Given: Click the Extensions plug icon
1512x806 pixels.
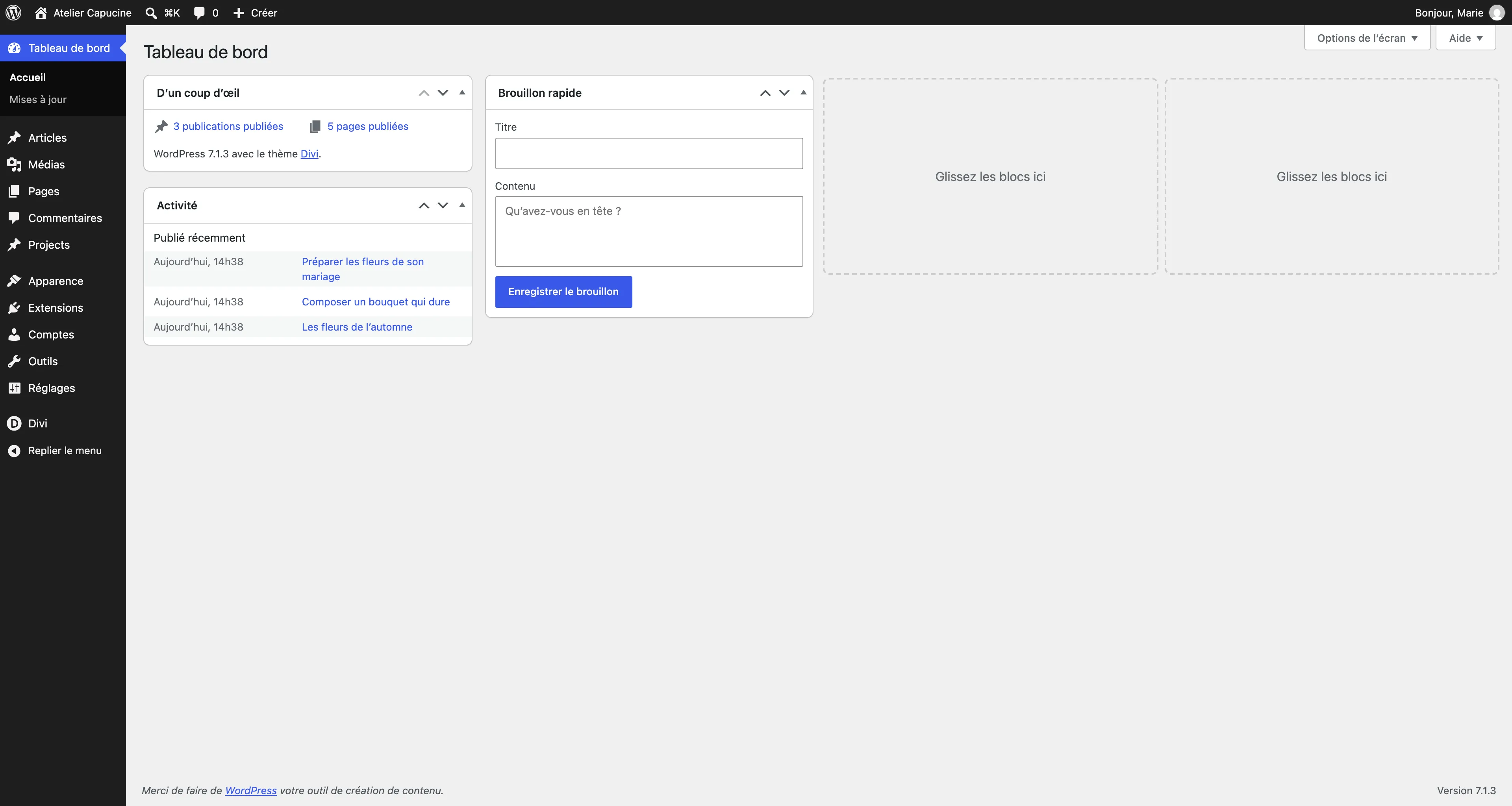Looking at the screenshot, I should point(14,307).
